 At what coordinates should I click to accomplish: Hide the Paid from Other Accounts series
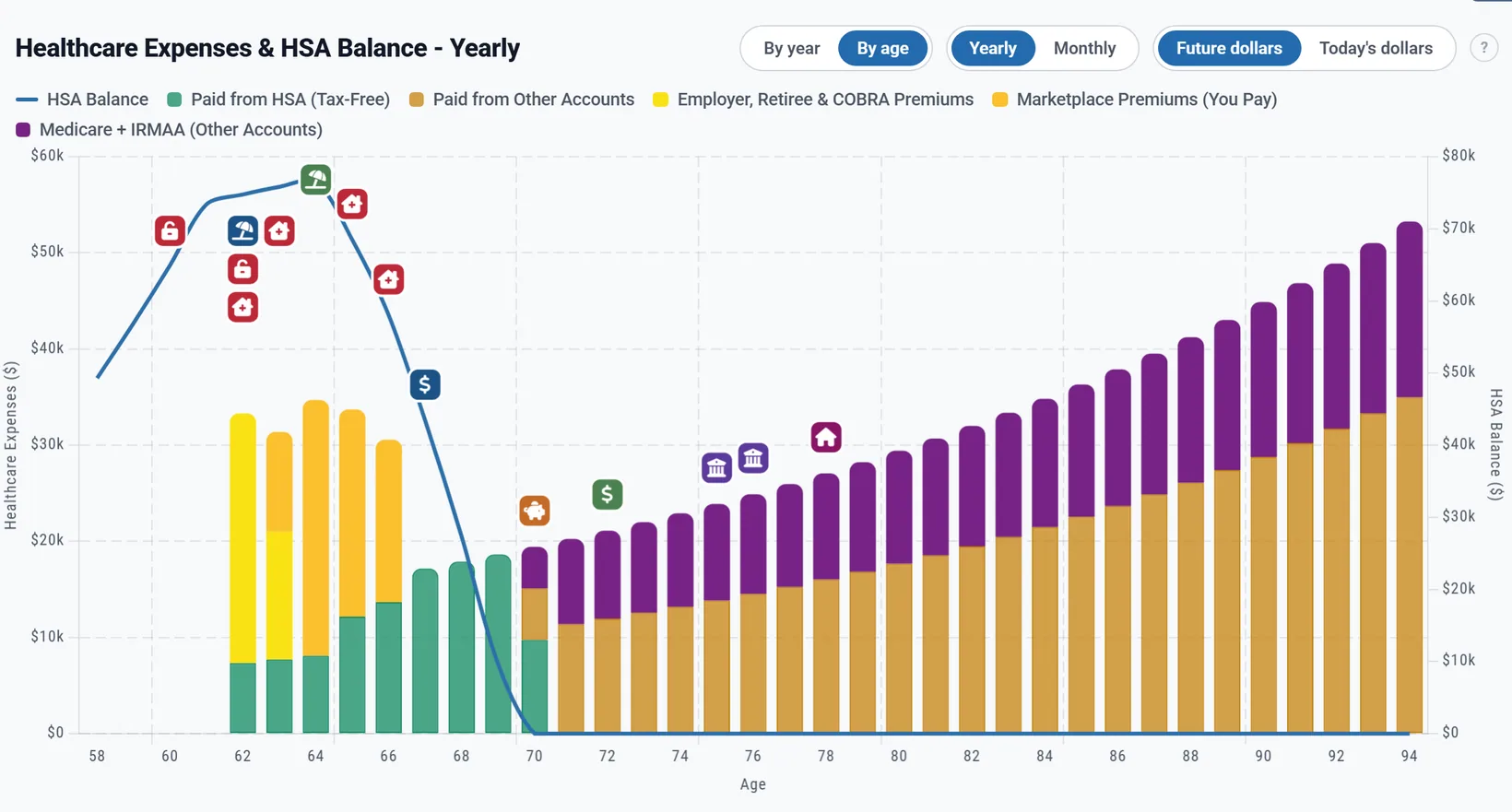tap(522, 100)
